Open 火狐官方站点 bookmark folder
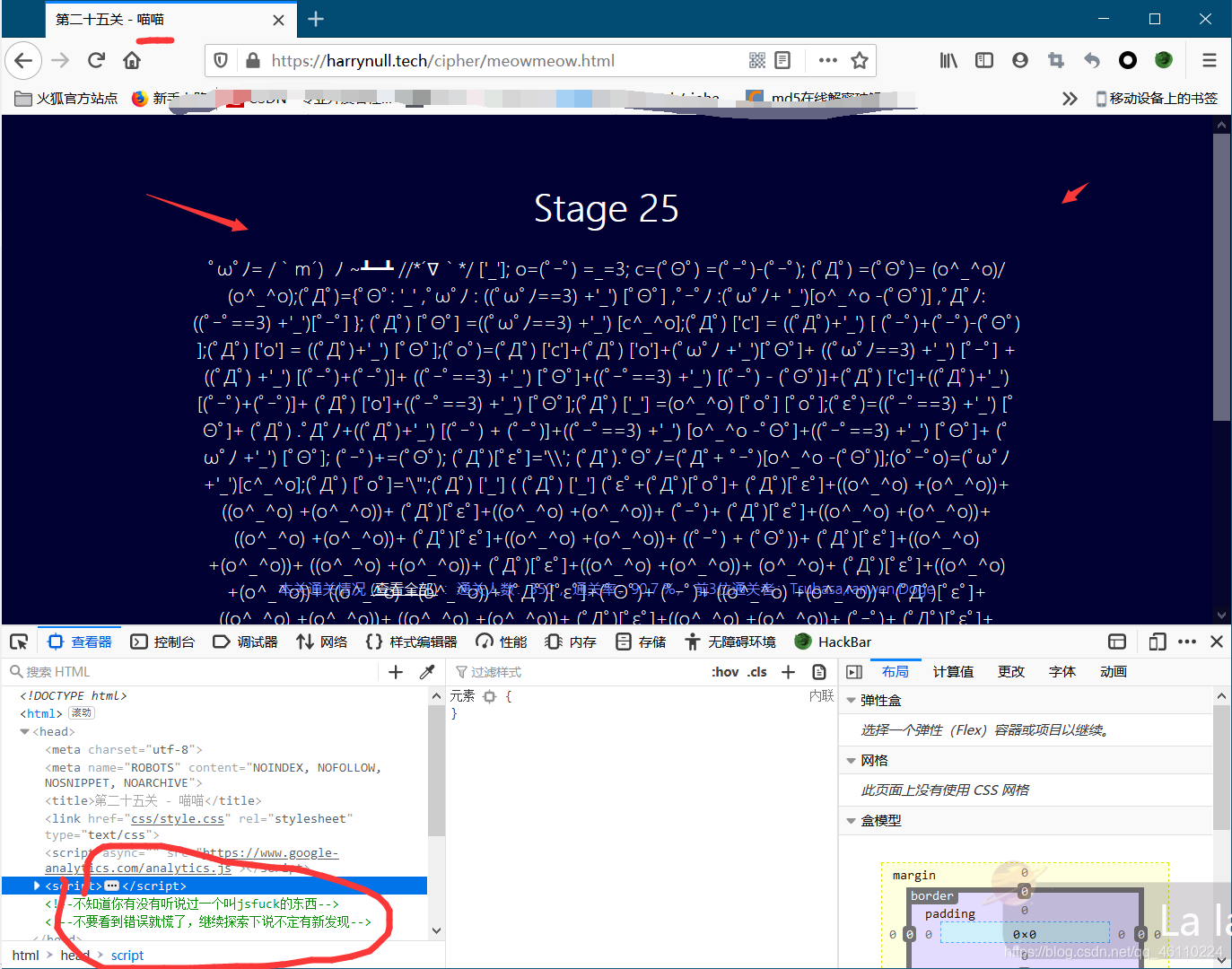Viewport: 1232px width, 969px height. click(66, 98)
